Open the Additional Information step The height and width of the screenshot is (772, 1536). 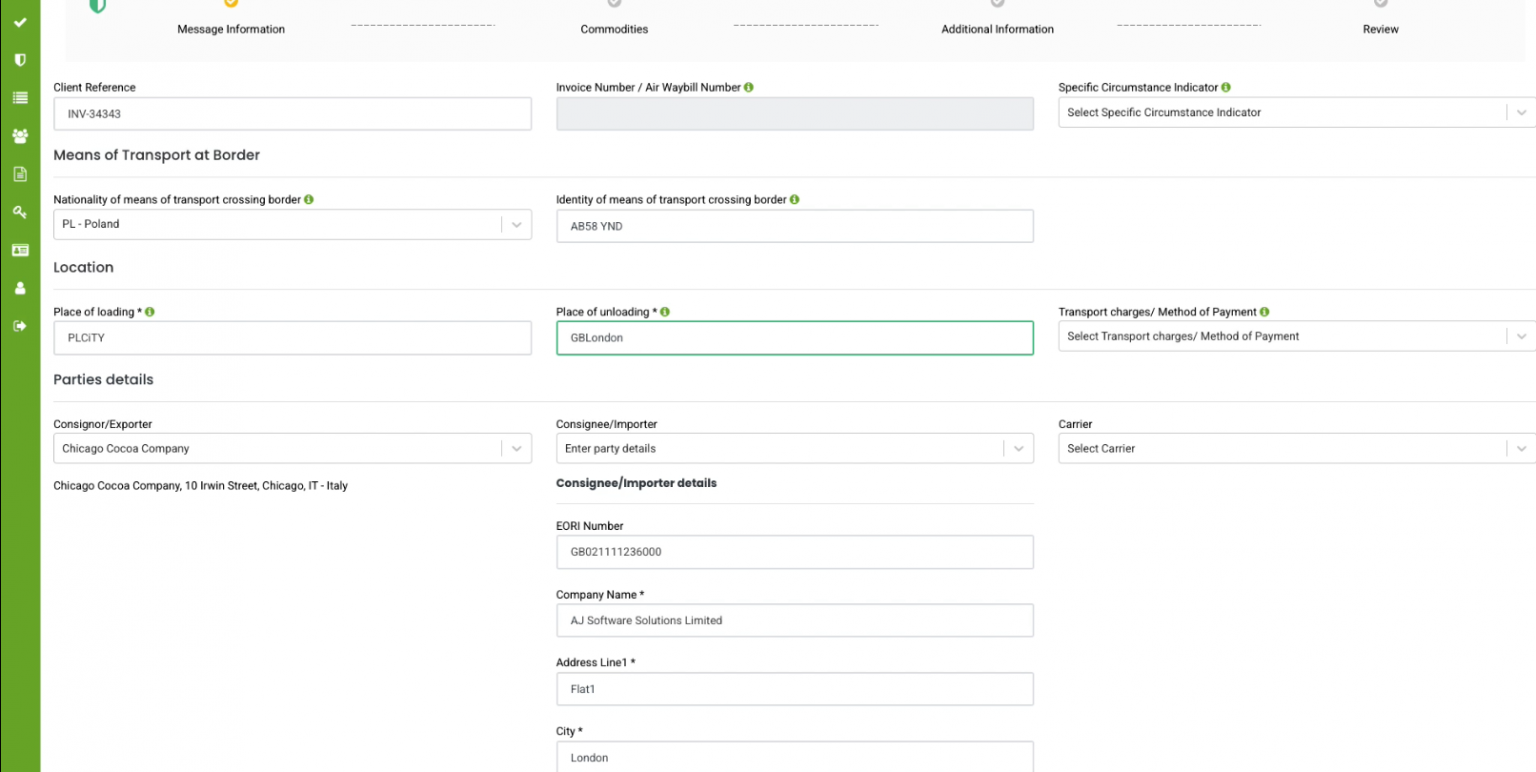[997, 29]
